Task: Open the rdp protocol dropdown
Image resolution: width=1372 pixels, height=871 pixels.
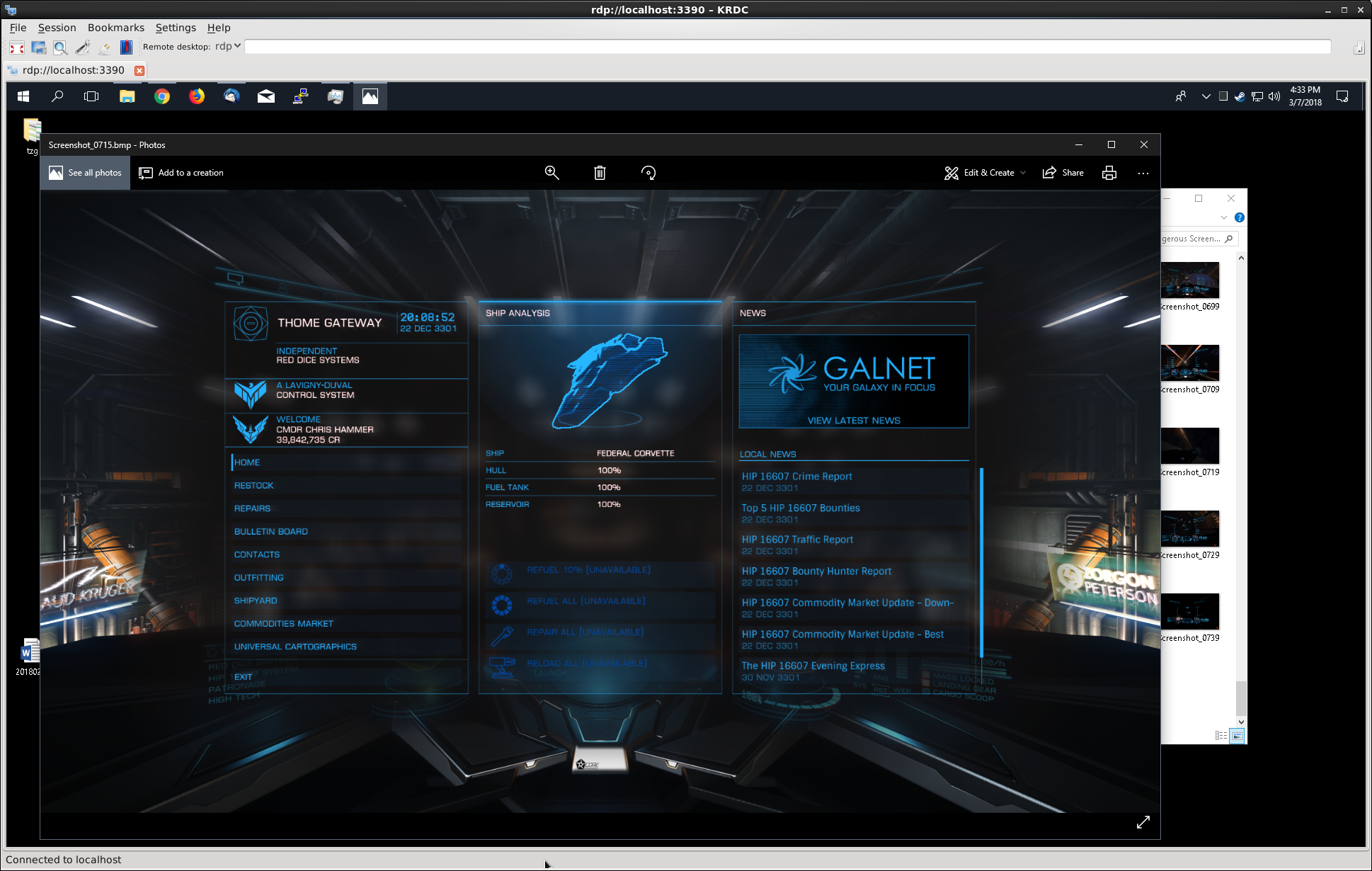Action: (228, 46)
